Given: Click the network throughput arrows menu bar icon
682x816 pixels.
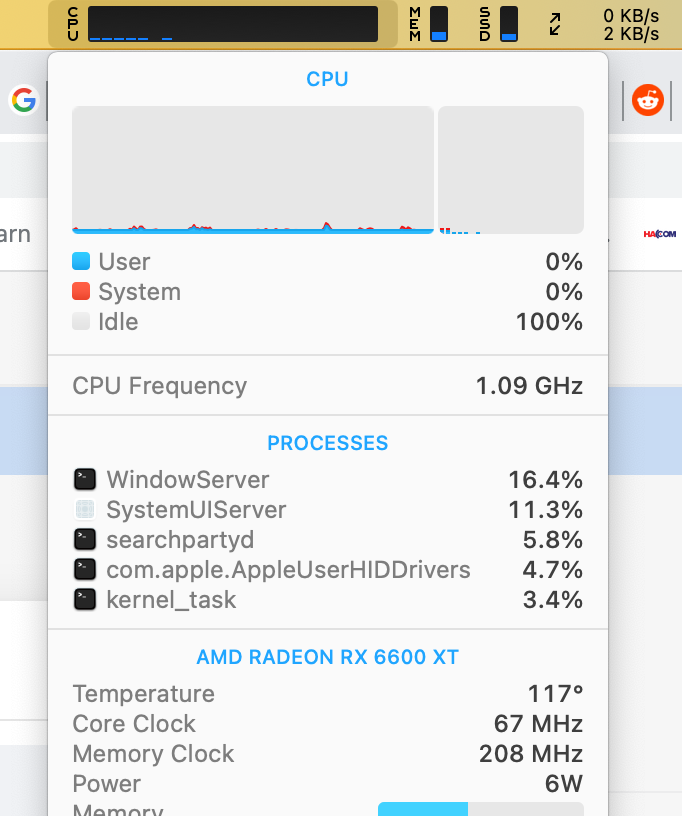Looking at the screenshot, I should click(x=553, y=23).
